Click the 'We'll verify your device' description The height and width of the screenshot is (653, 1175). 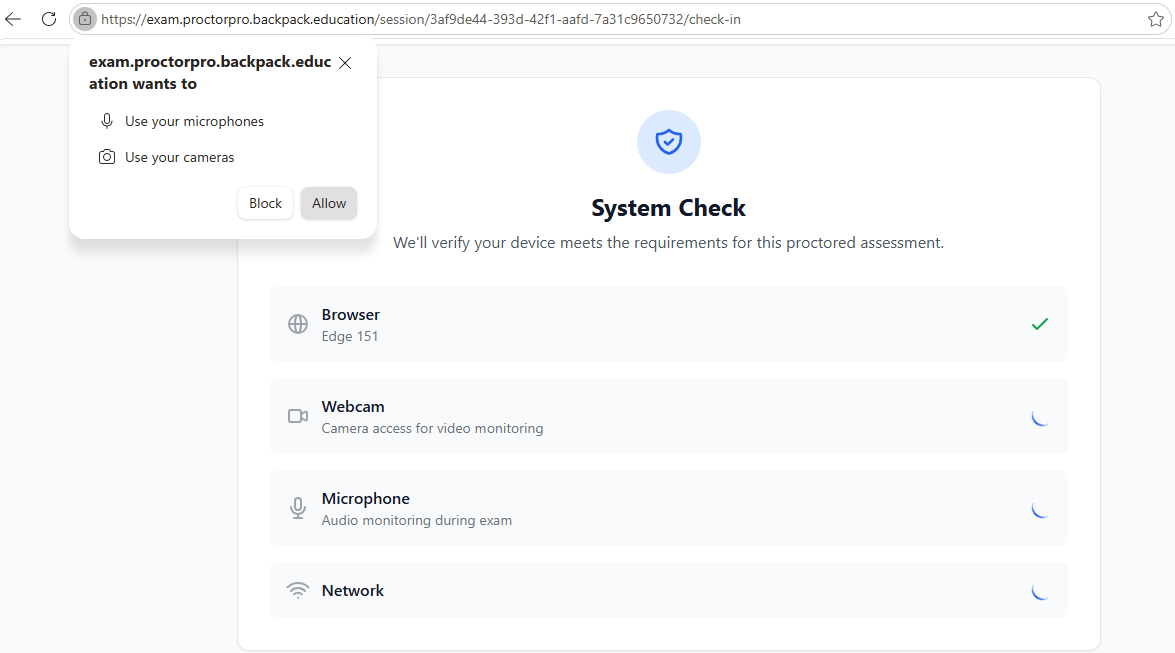coord(668,243)
